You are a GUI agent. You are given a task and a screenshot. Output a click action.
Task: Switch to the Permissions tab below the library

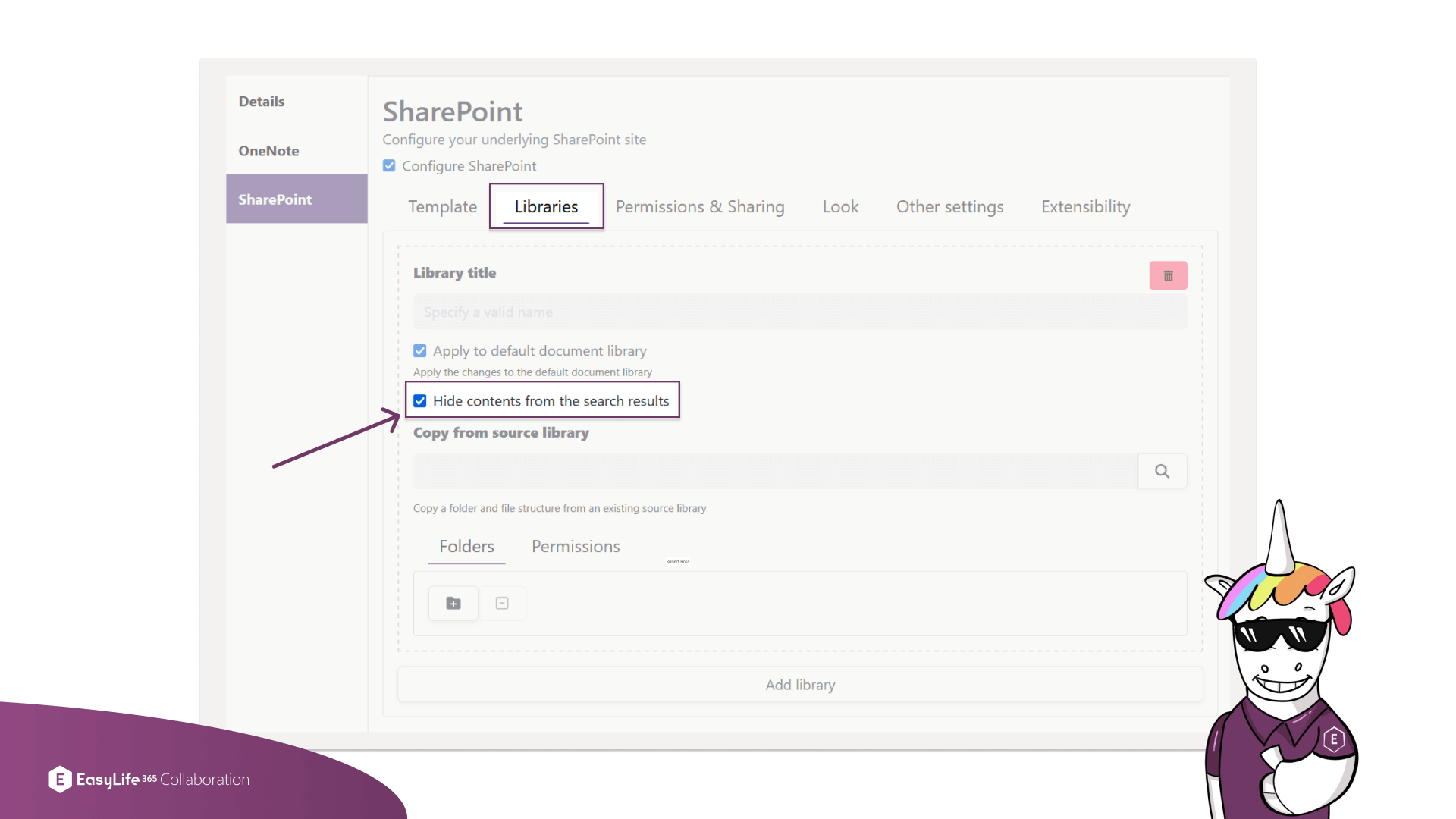pyautogui.click(x=576, y=546)
